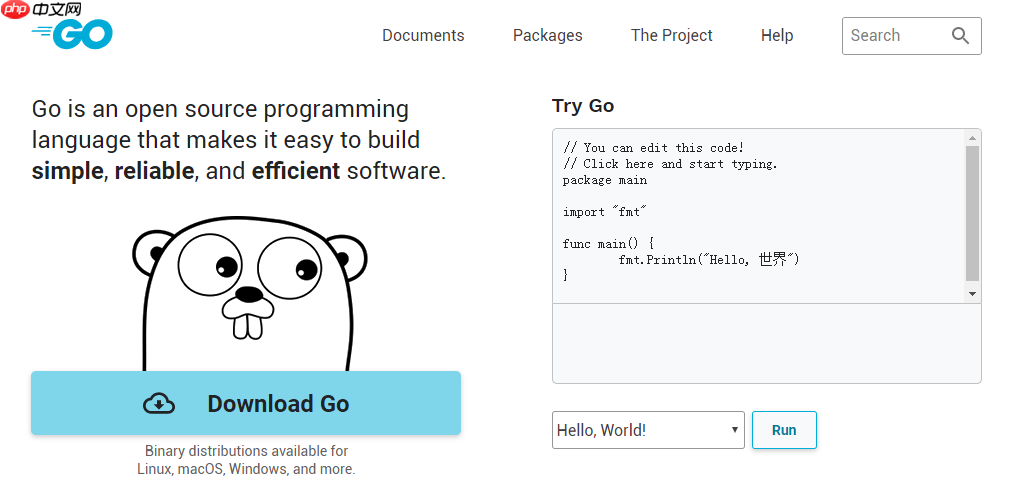Open the Documents menu
1009x497 pixels.
click(423, 35)
